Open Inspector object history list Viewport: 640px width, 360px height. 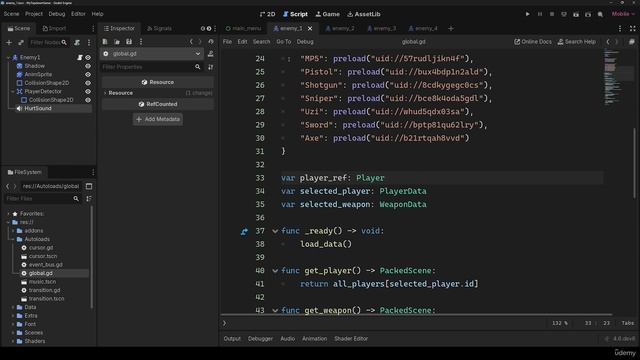click(x=211, y=42)
